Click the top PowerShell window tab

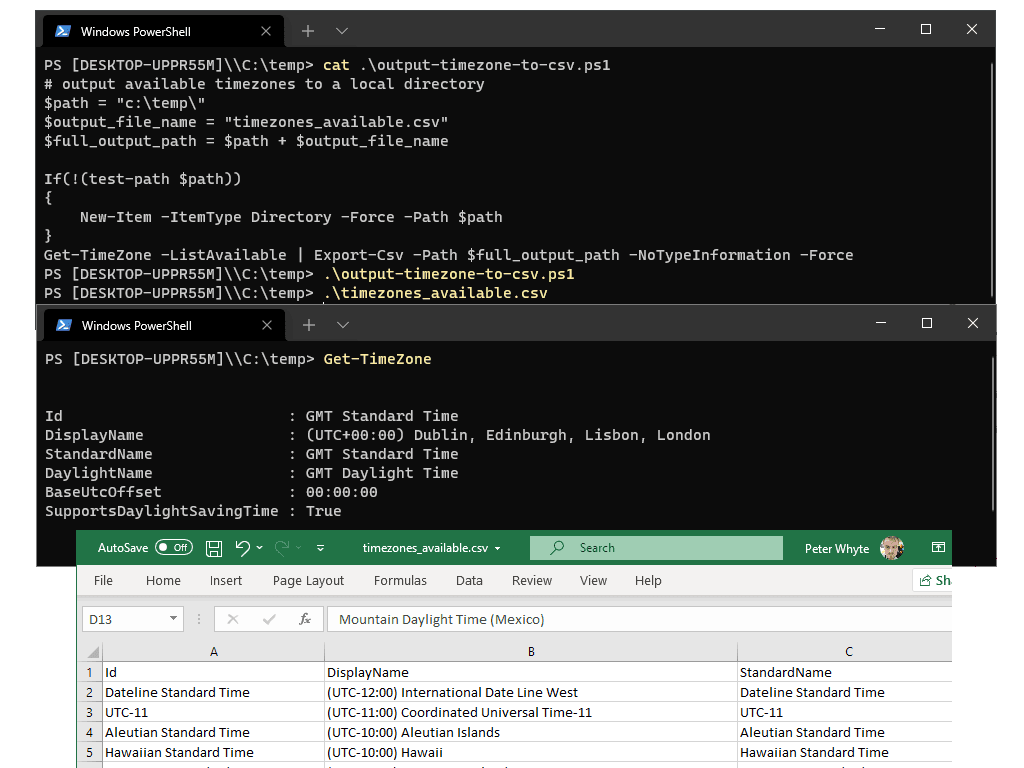pos(163,31)
